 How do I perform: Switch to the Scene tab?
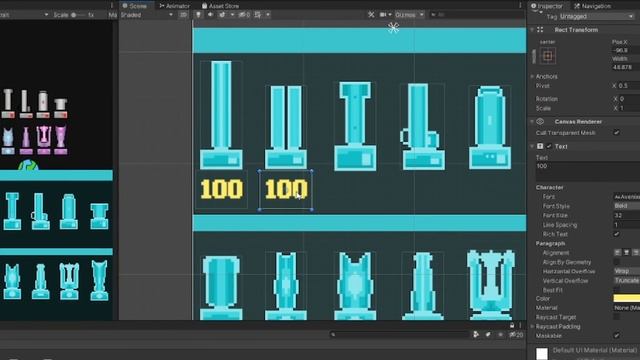(135, 6)
